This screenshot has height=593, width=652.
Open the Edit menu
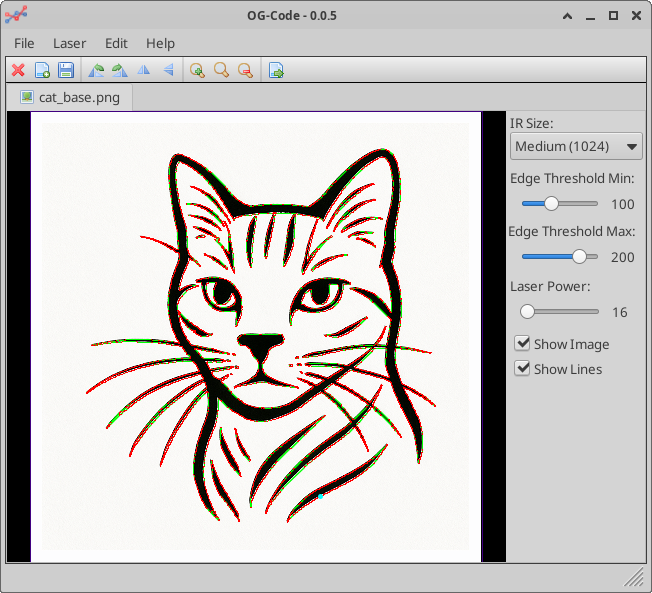point(116,43)
